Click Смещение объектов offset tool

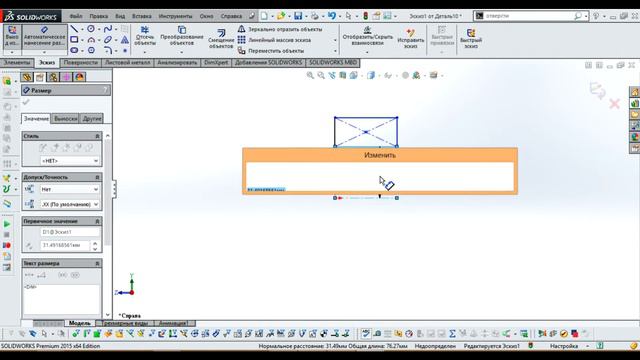(x=221, y=38)
